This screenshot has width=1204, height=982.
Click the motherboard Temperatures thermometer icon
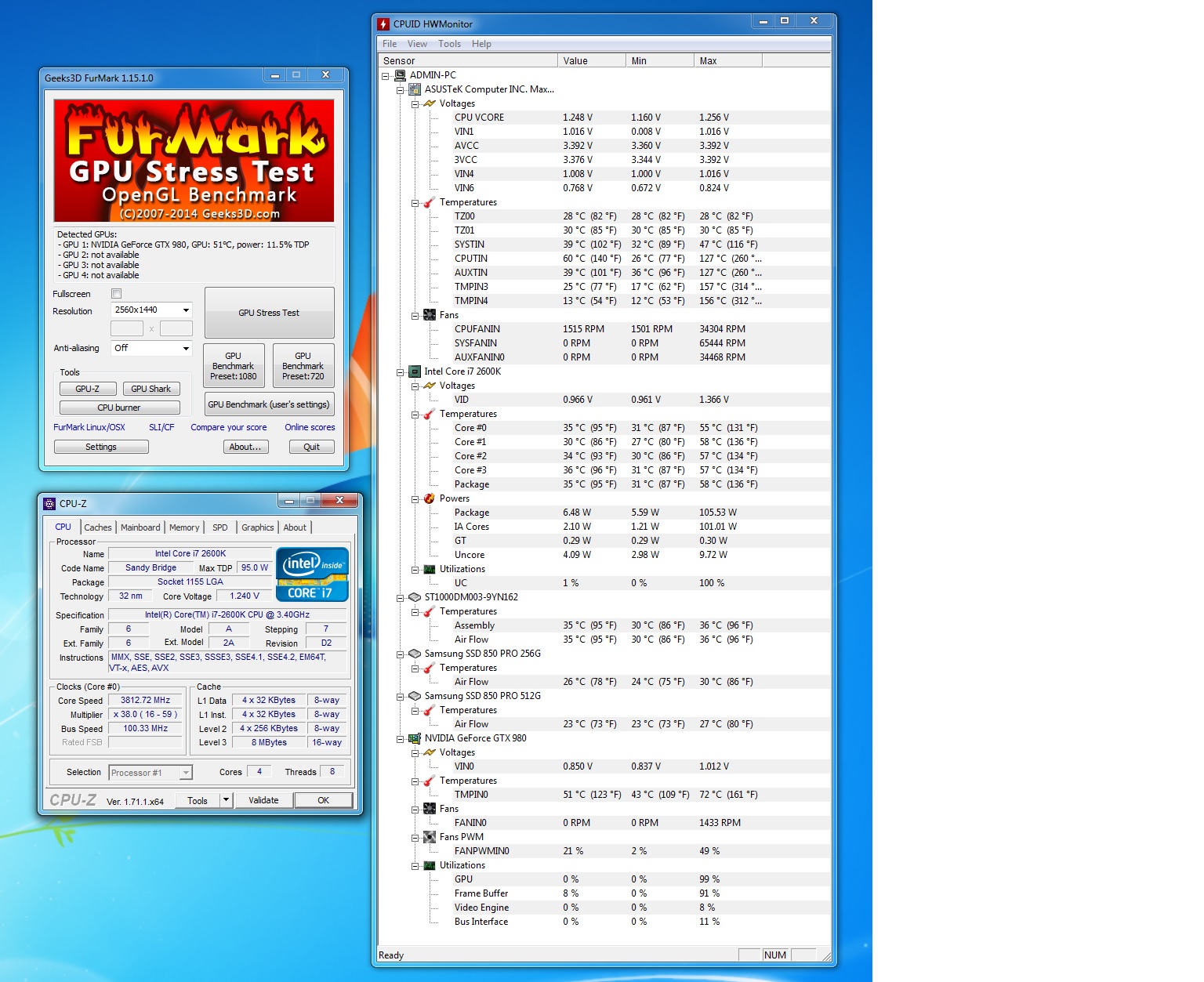click(x=430, y=202)
